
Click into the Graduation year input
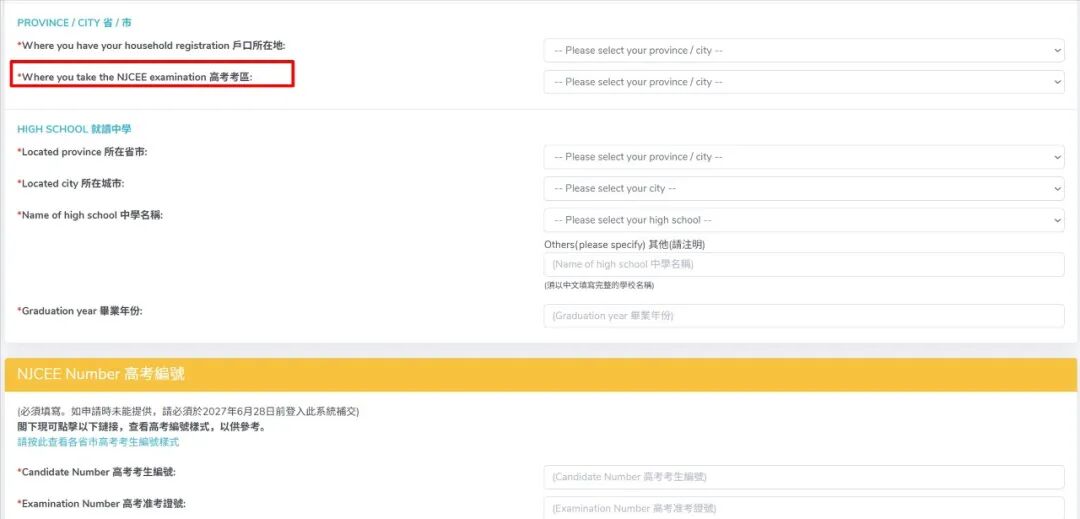click(804, 316)
